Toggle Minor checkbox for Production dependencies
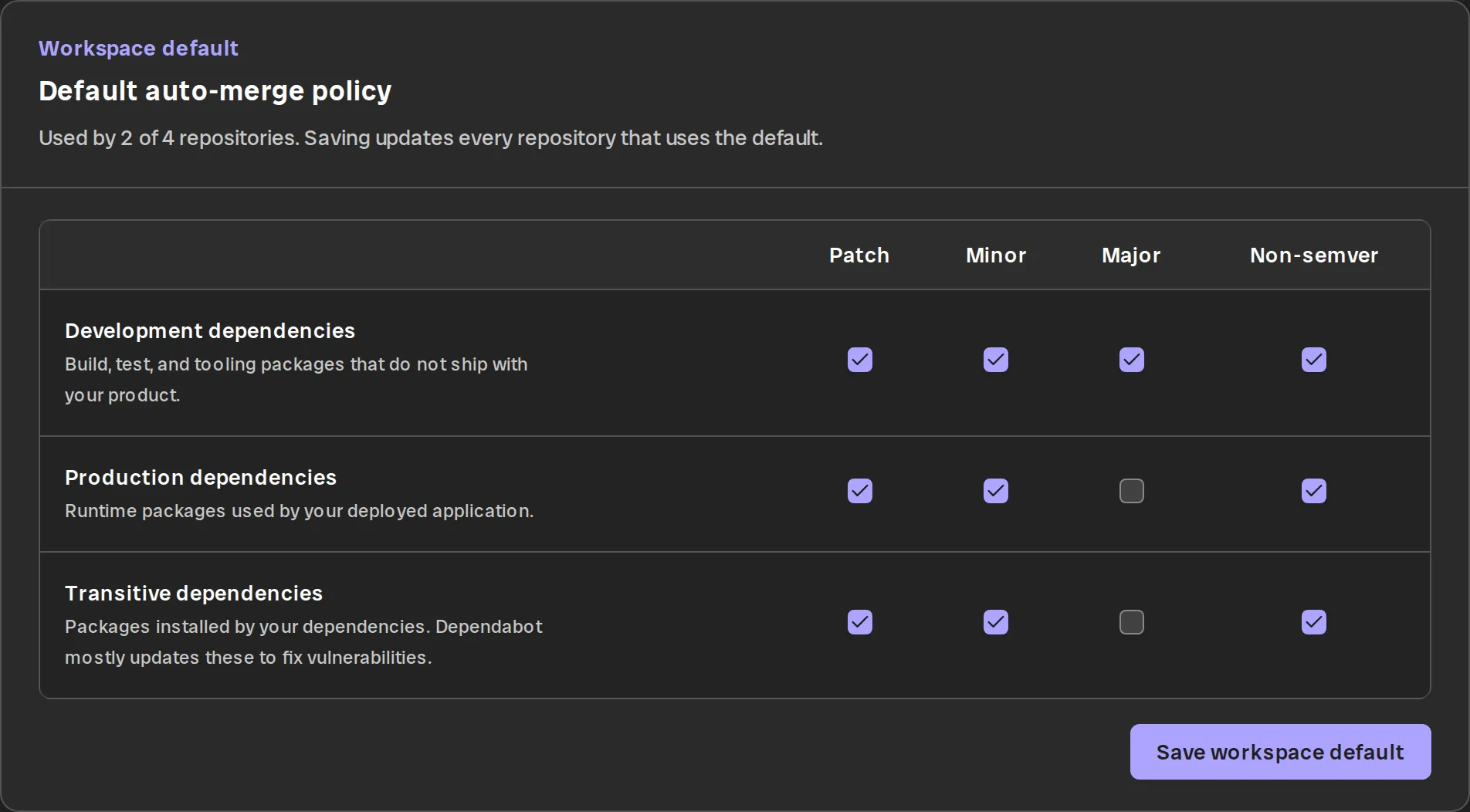Screen dimensions: 1470x812 click(x=995, y=491)
